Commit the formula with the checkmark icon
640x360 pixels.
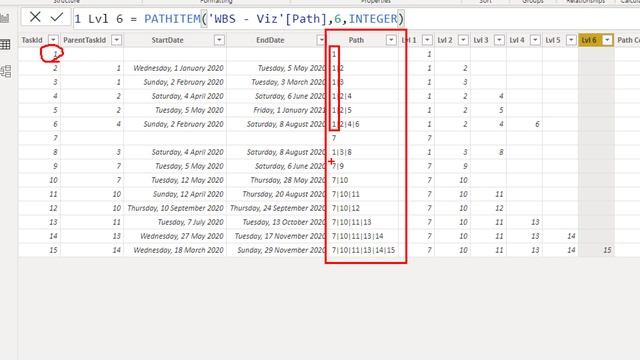(x=57, y=17)
